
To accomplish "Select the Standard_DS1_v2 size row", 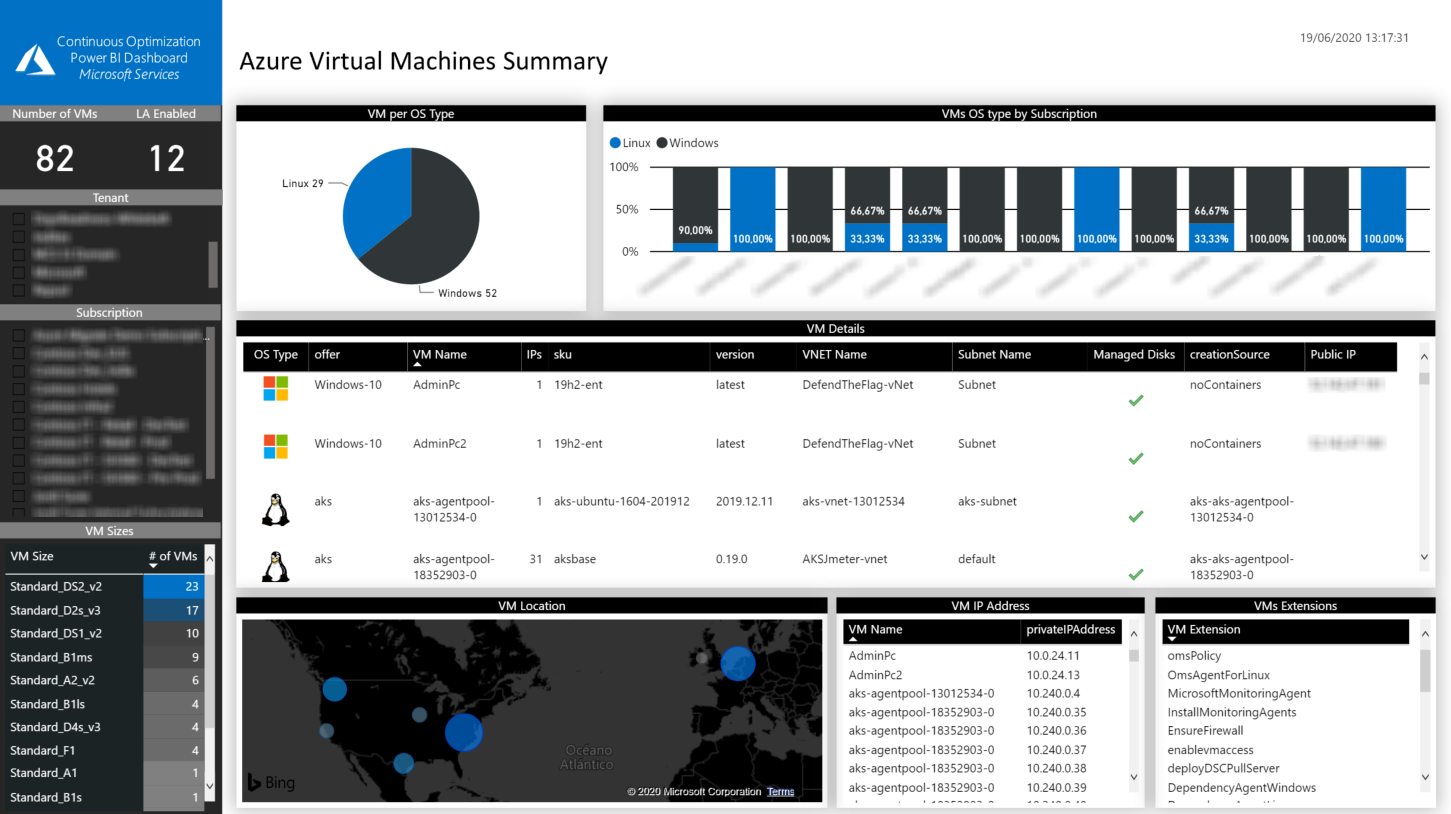I will [x=104, y=633].
